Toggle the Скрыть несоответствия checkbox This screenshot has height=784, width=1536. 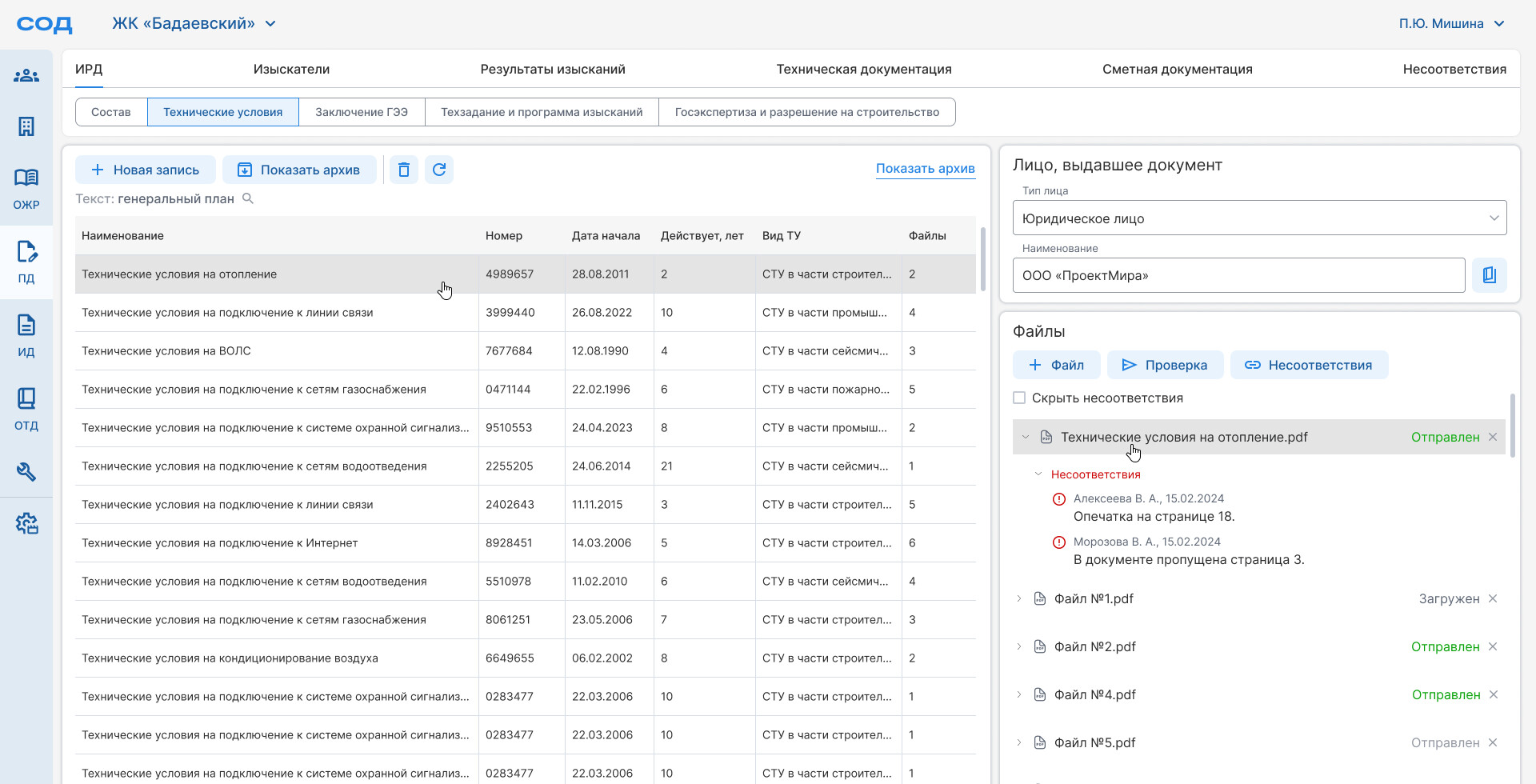pyautogui.click(x=1019, y=398)
